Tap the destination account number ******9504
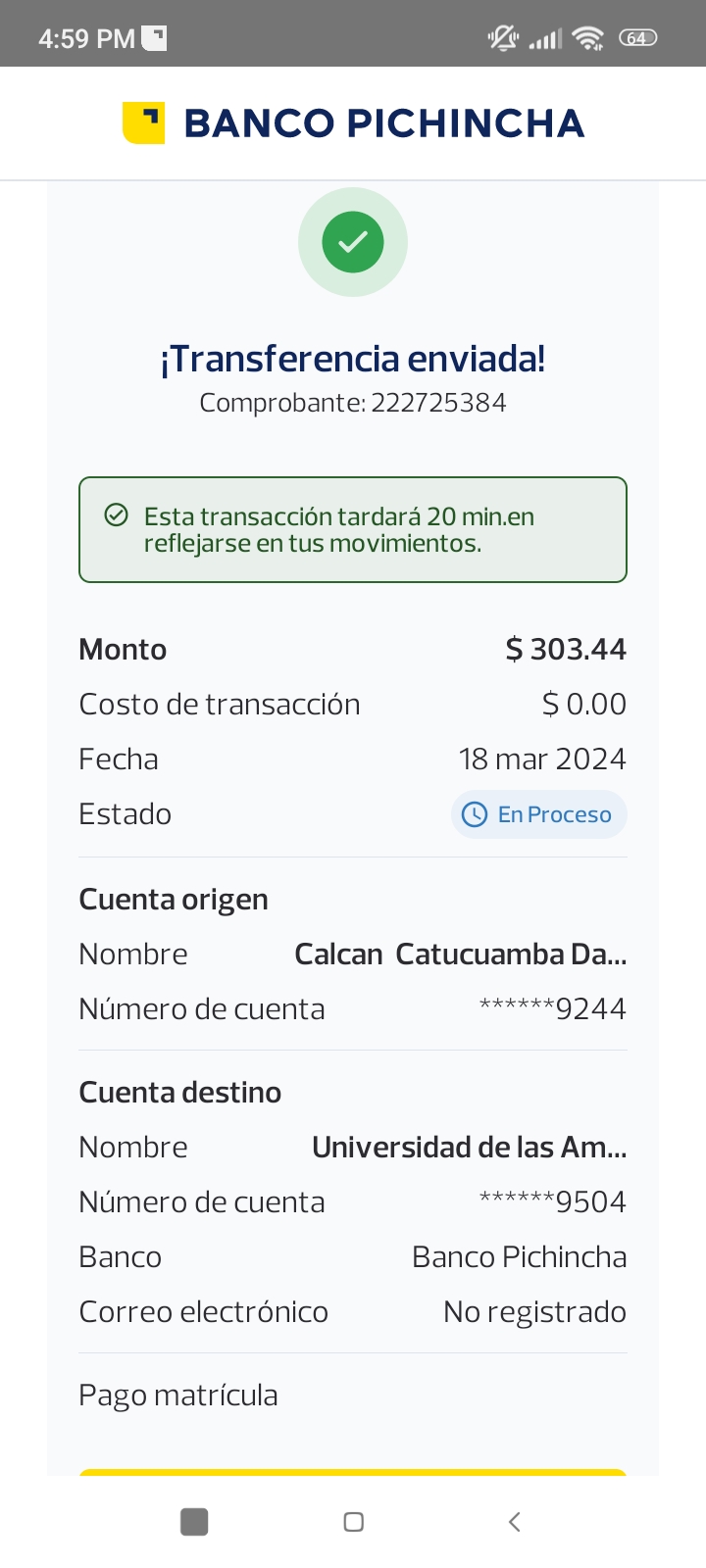Image resolution: width=706 pixels, height=1568 pixels. (552, 1202)
